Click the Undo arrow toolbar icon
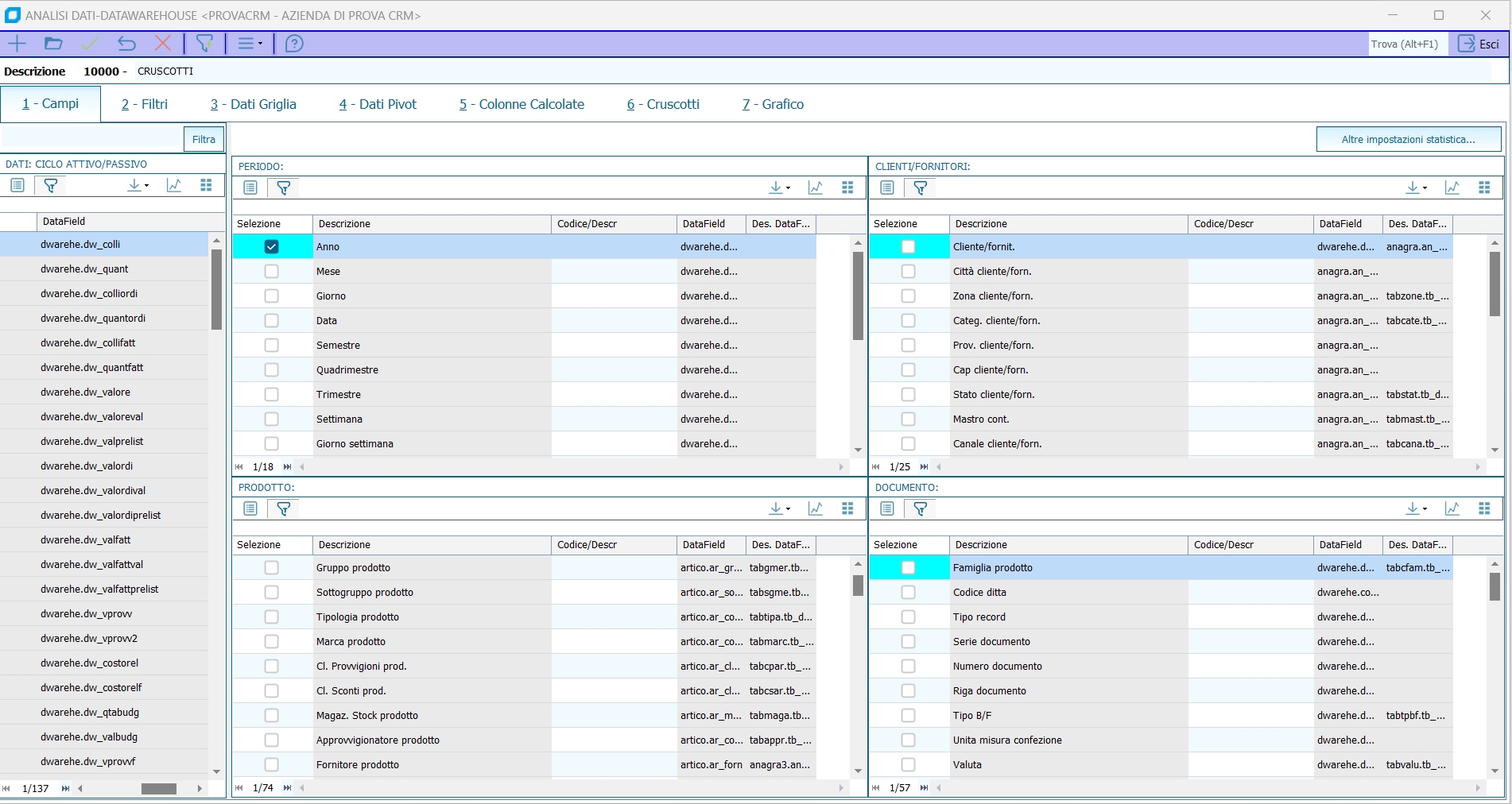 tap(126, 44)
